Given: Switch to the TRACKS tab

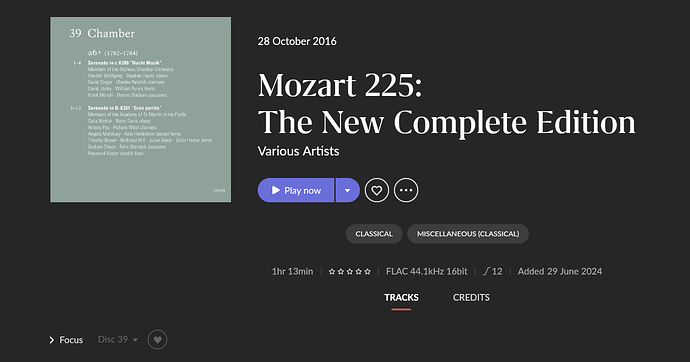Looking at the screenshot, I should tap(401, 298).
